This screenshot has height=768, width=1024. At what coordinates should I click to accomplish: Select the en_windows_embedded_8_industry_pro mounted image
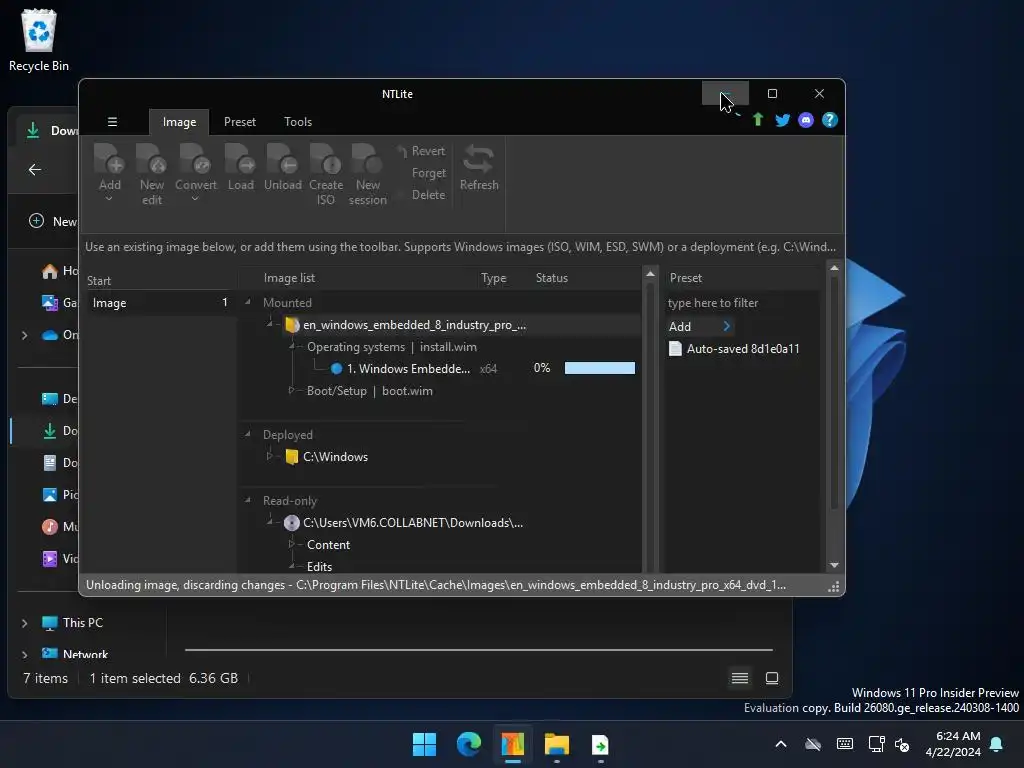[414, 325]
